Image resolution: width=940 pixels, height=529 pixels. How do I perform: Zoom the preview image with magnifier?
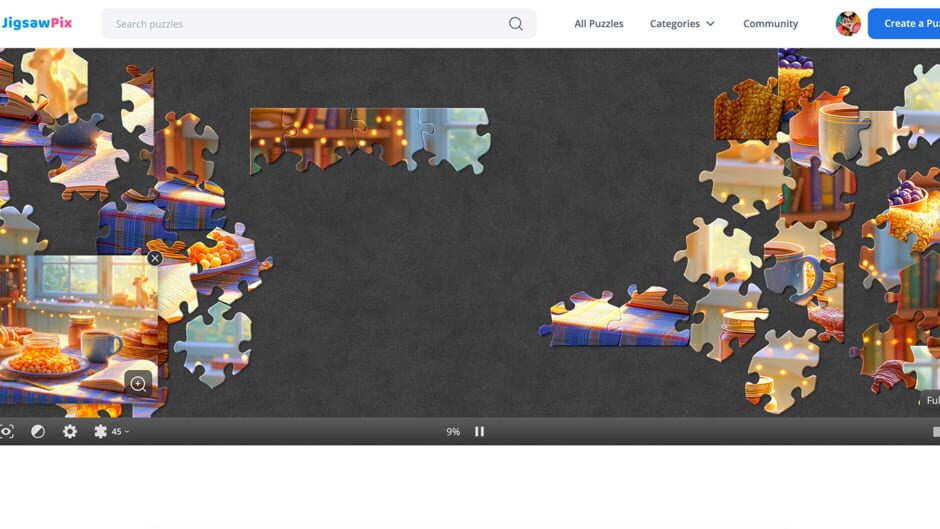(138, 384)
